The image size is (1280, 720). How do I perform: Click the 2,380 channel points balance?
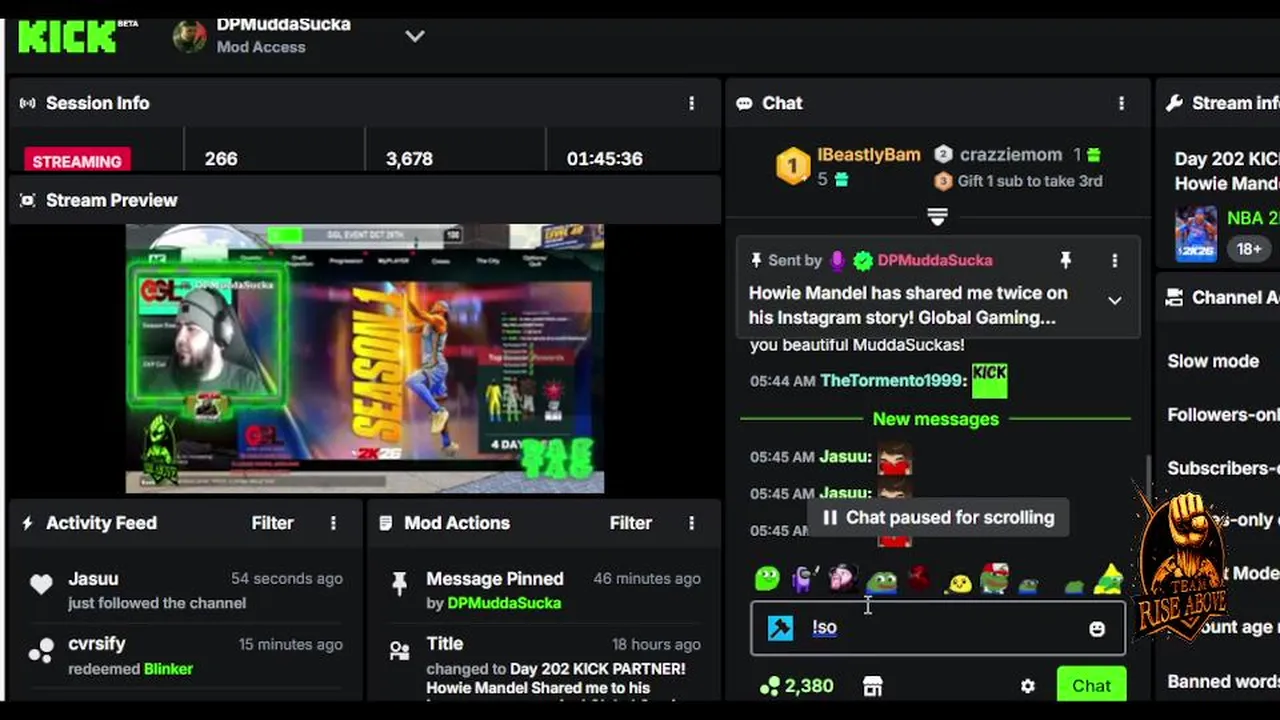pyautogui.click(x=796, y=686)
